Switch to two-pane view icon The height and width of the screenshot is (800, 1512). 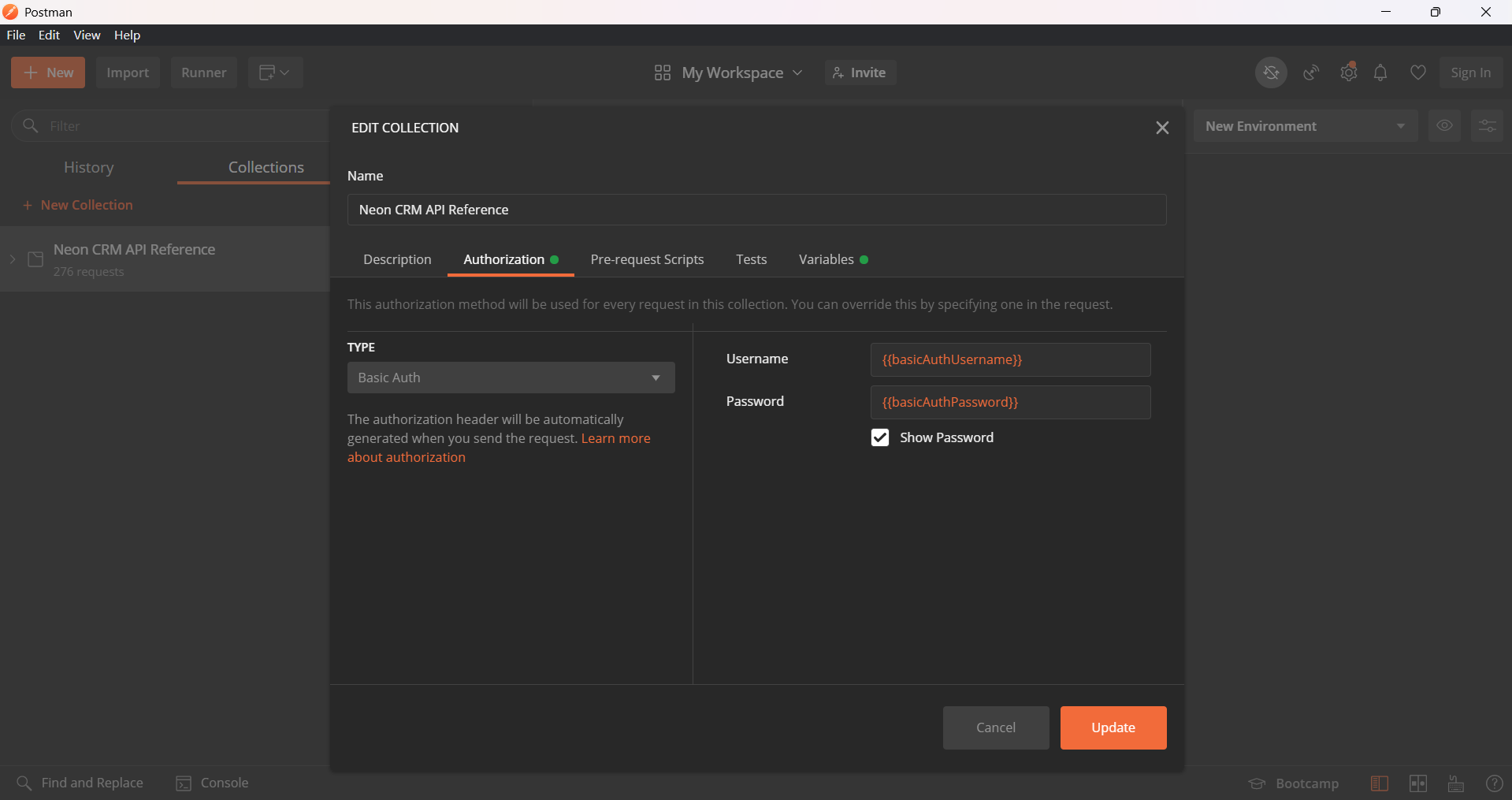(1418, 783)
